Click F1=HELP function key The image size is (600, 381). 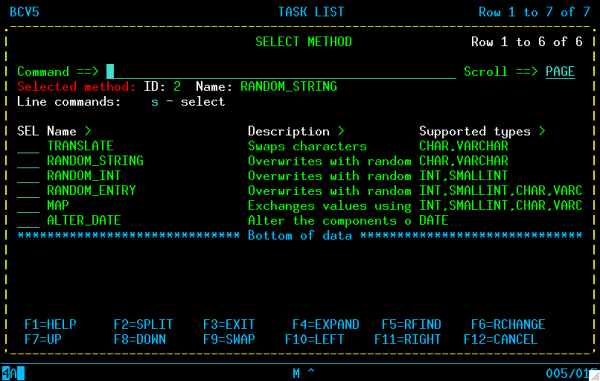(51, 324)
